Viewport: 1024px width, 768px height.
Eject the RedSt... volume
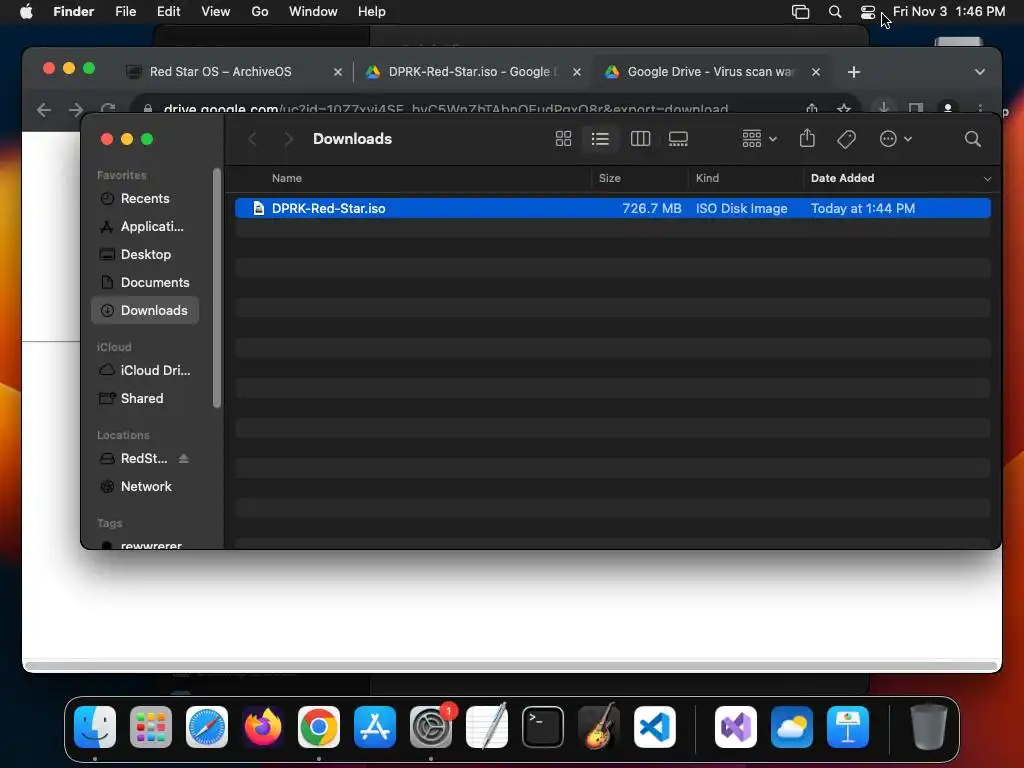click(184, 458)
